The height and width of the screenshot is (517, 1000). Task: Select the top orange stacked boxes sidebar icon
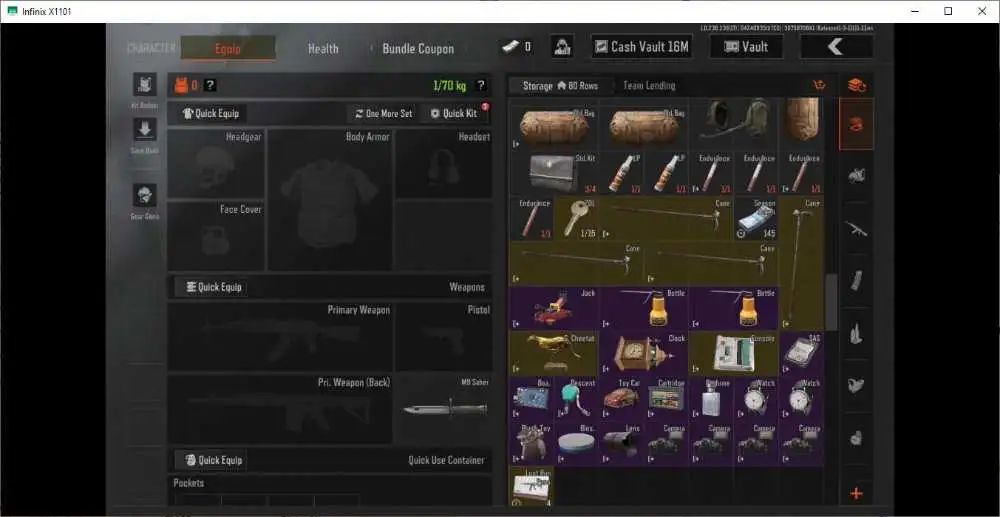pyautogui.click(x=857, y=85)
